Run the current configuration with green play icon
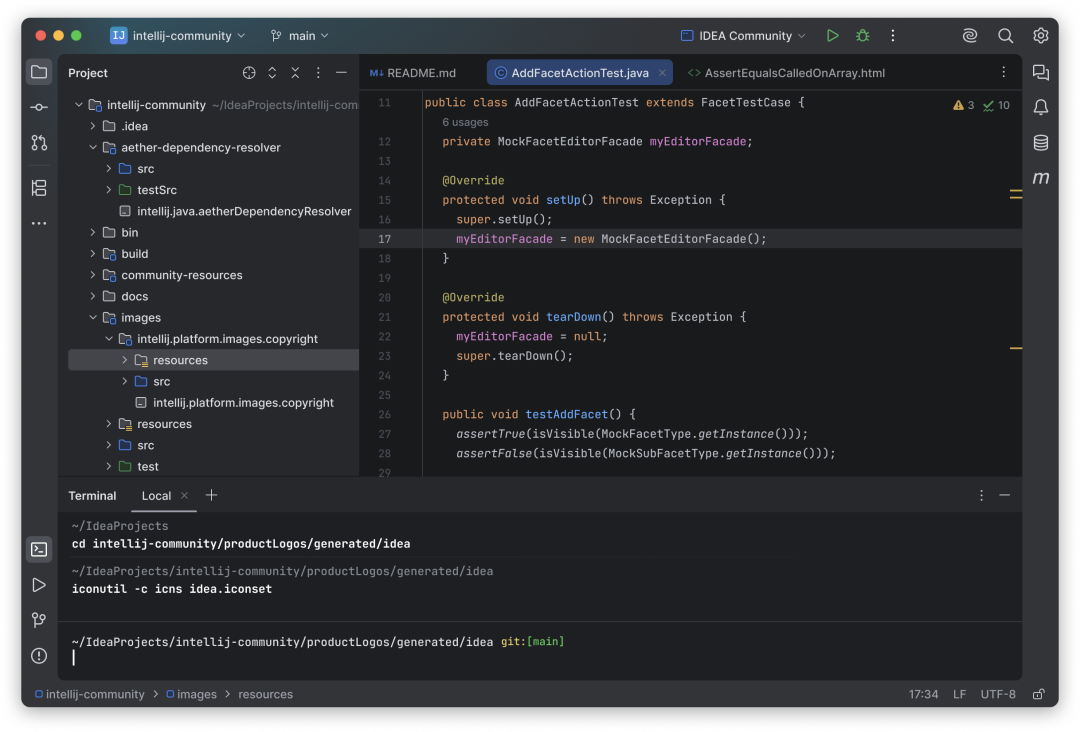Image resolution: width=1080 pixels, height=732 pixels. pos(832,35)
